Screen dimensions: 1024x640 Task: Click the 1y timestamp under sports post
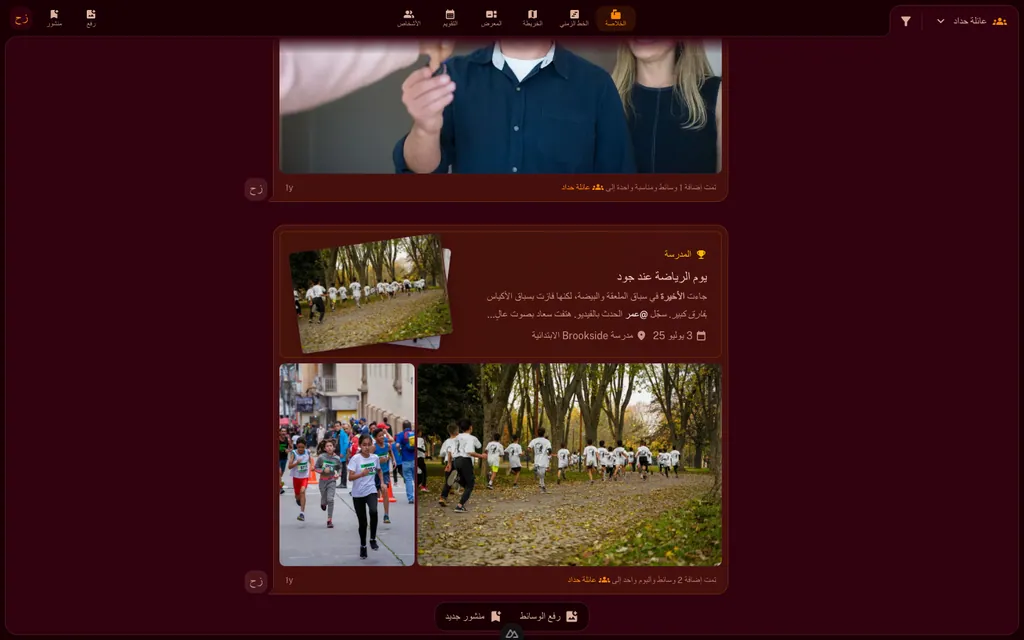point(289,580)
